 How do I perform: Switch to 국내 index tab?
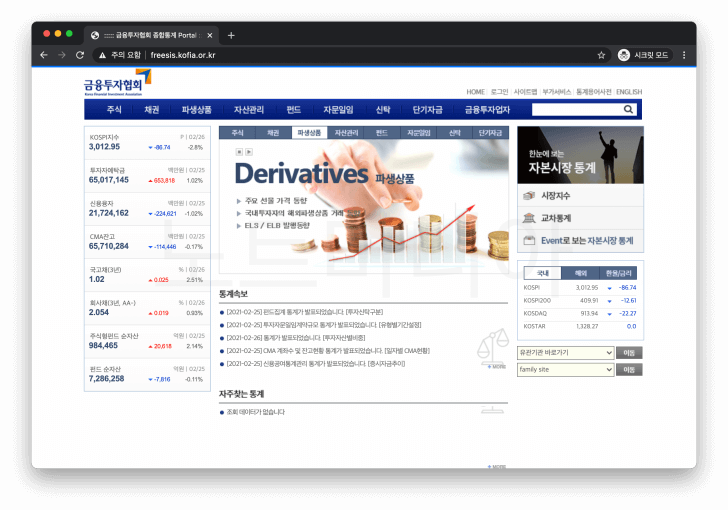click(x=542, y=273)
